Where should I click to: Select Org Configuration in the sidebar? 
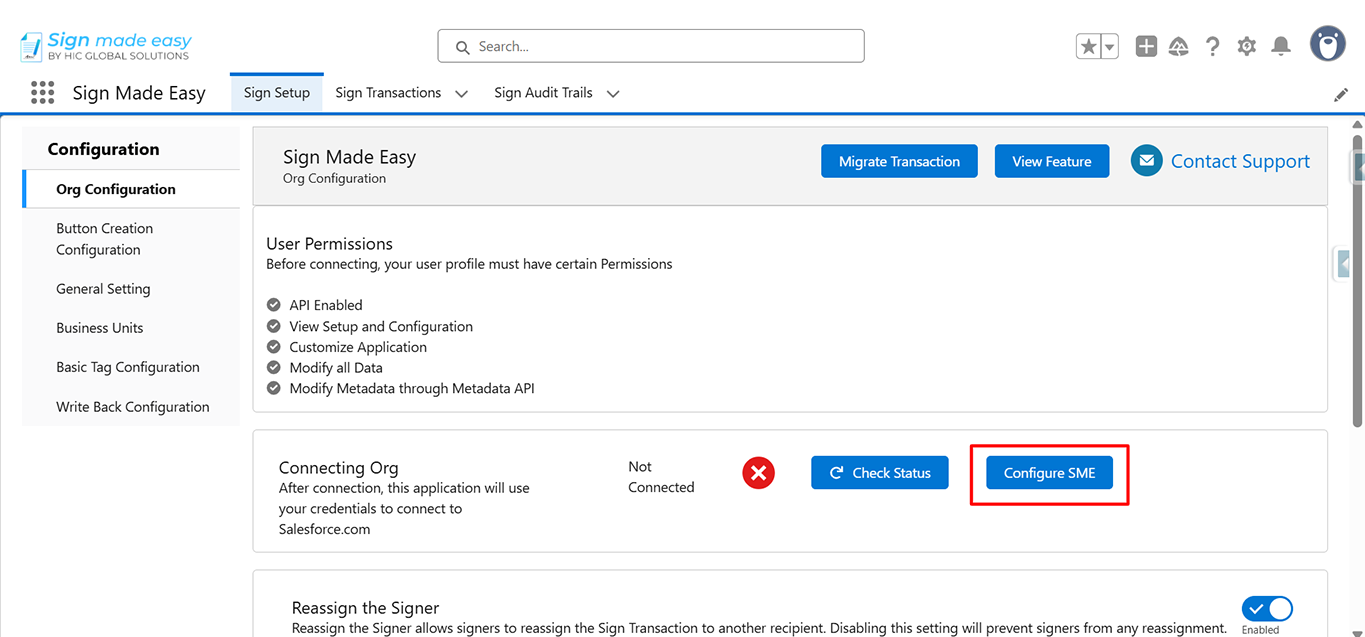coord(131,189)
